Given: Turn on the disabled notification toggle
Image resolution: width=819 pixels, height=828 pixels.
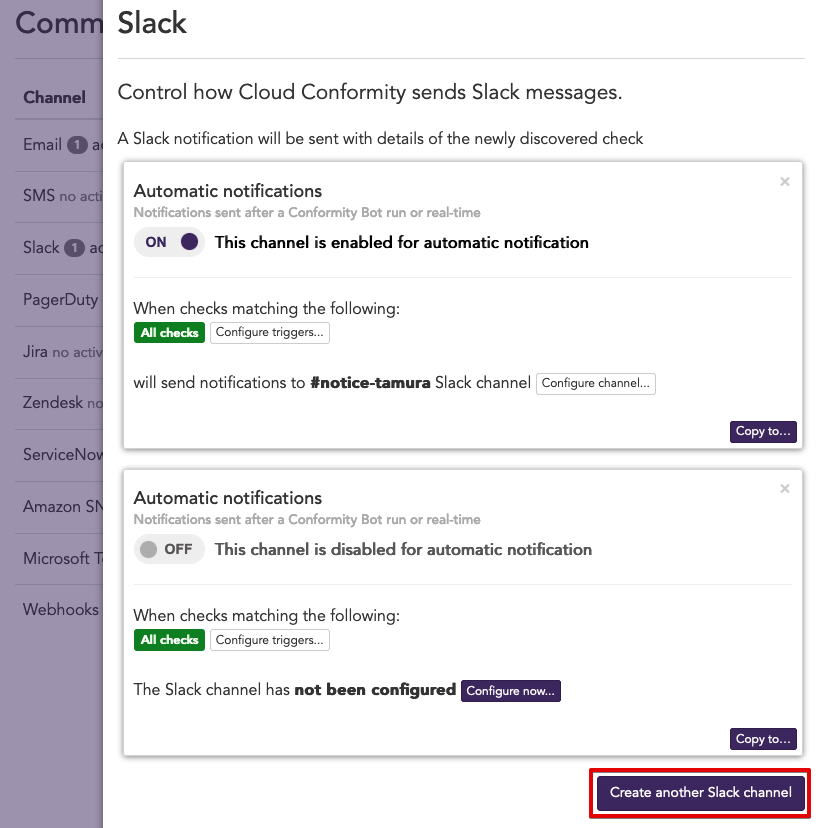Looking at the screenshot, I should [169, 549].
